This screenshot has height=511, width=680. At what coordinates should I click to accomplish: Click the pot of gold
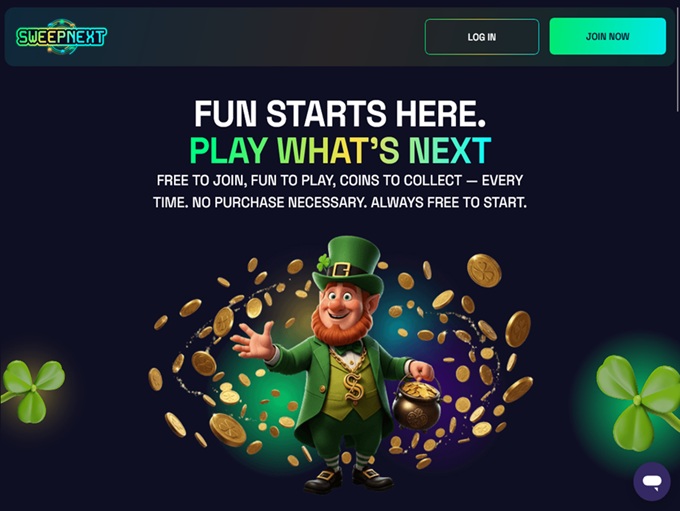tap(417, 404)
